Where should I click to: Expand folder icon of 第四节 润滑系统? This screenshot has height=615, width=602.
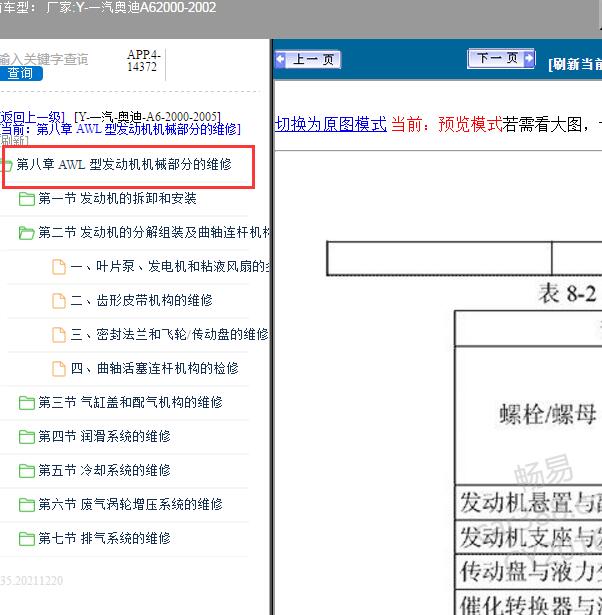coord(27,437)
